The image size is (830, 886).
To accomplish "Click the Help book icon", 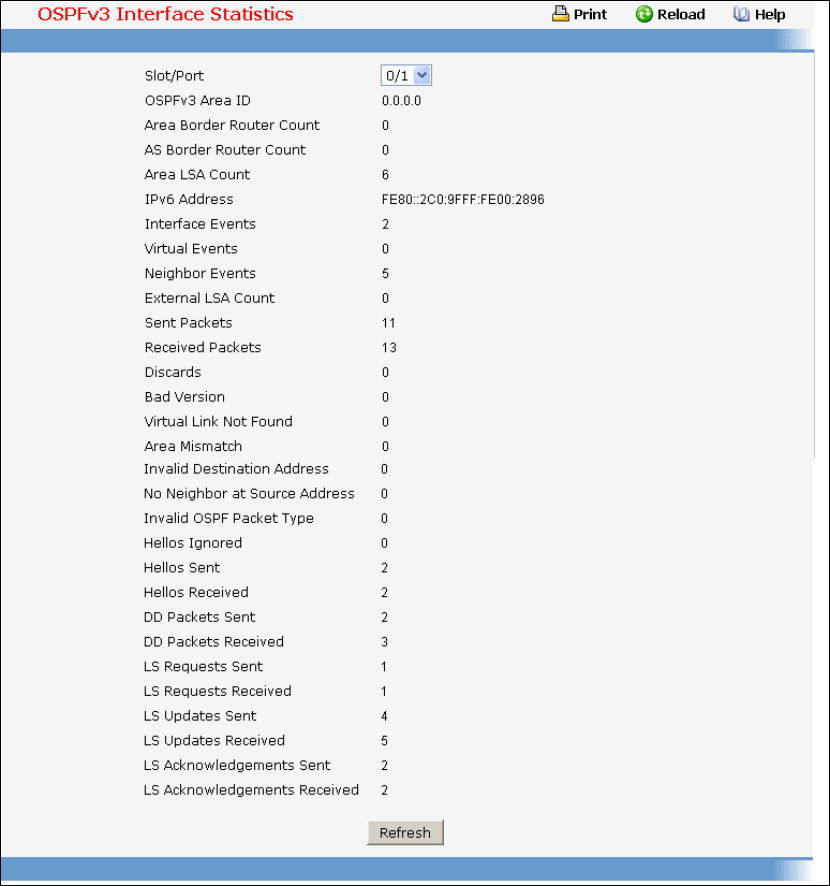I will [x=741, y=14].
